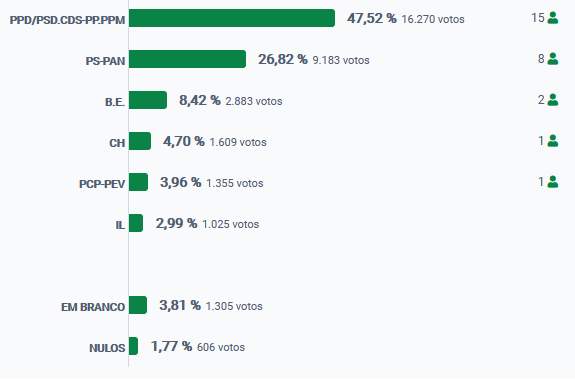Viewport: 575px width, 379px height.
Task: Click the person icon beside 8 seats
Action: (x=553, y=59)
